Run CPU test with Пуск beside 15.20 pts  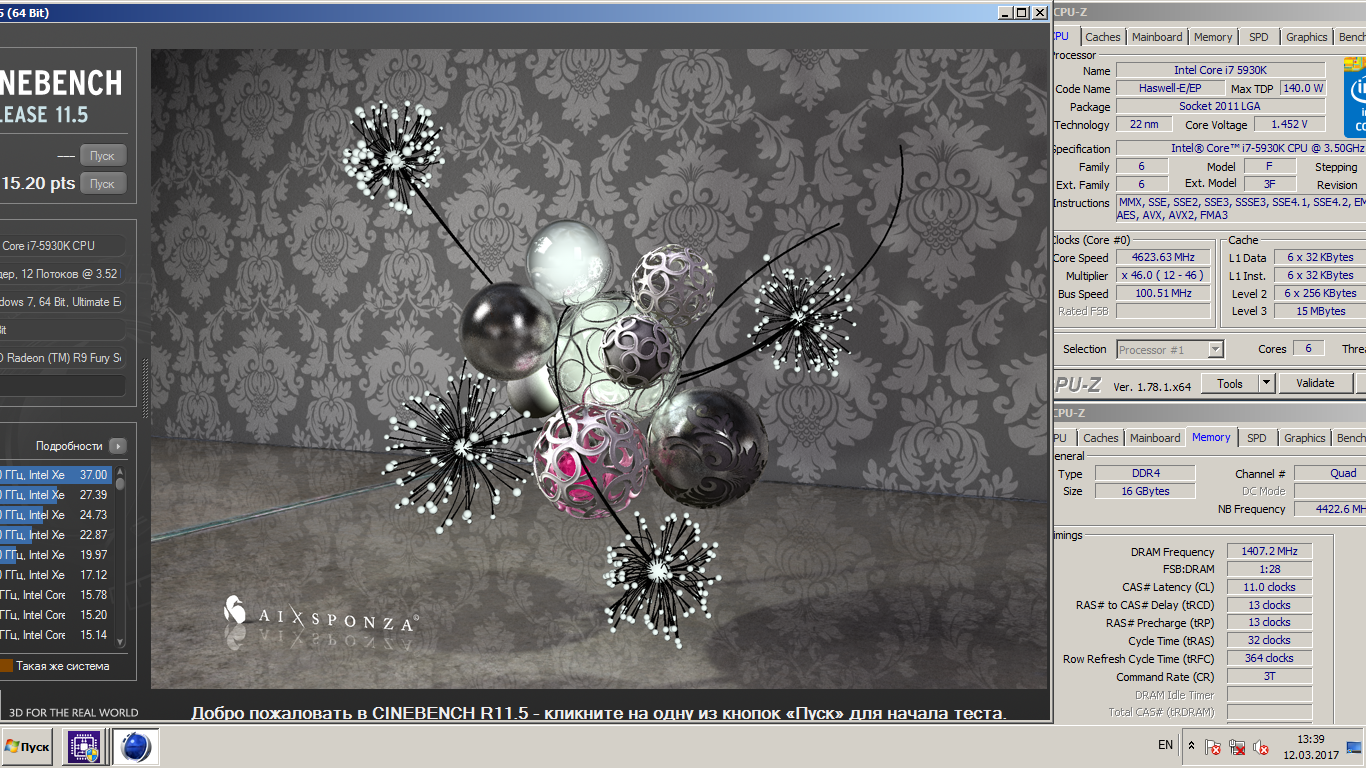(x=102, y=184)
